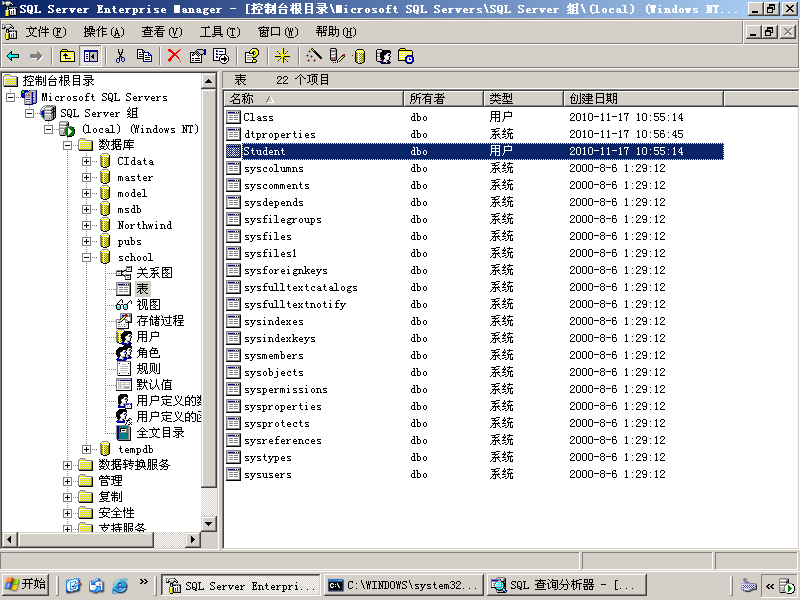This screenshot has width=800, height=600.
Task: Select the msdb database in the tree
Action: (x=130, y=210)
